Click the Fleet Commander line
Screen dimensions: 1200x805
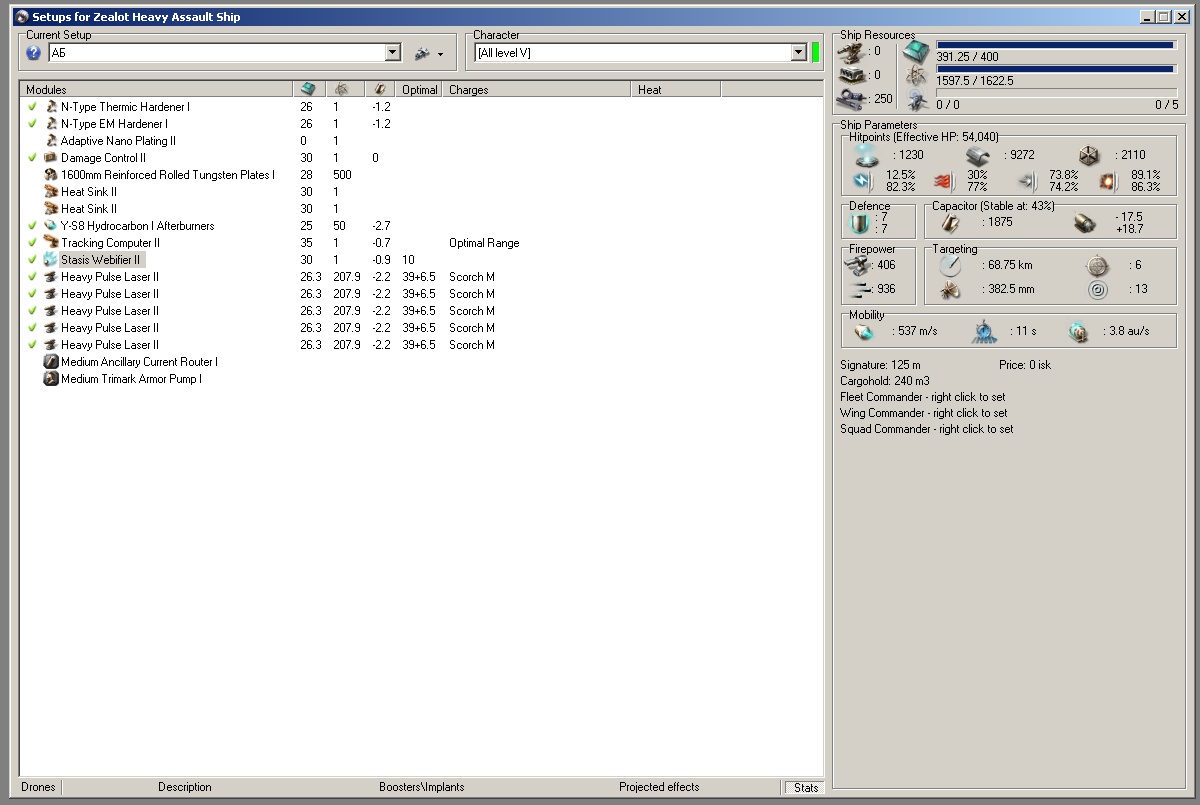[x=923, y=397]
